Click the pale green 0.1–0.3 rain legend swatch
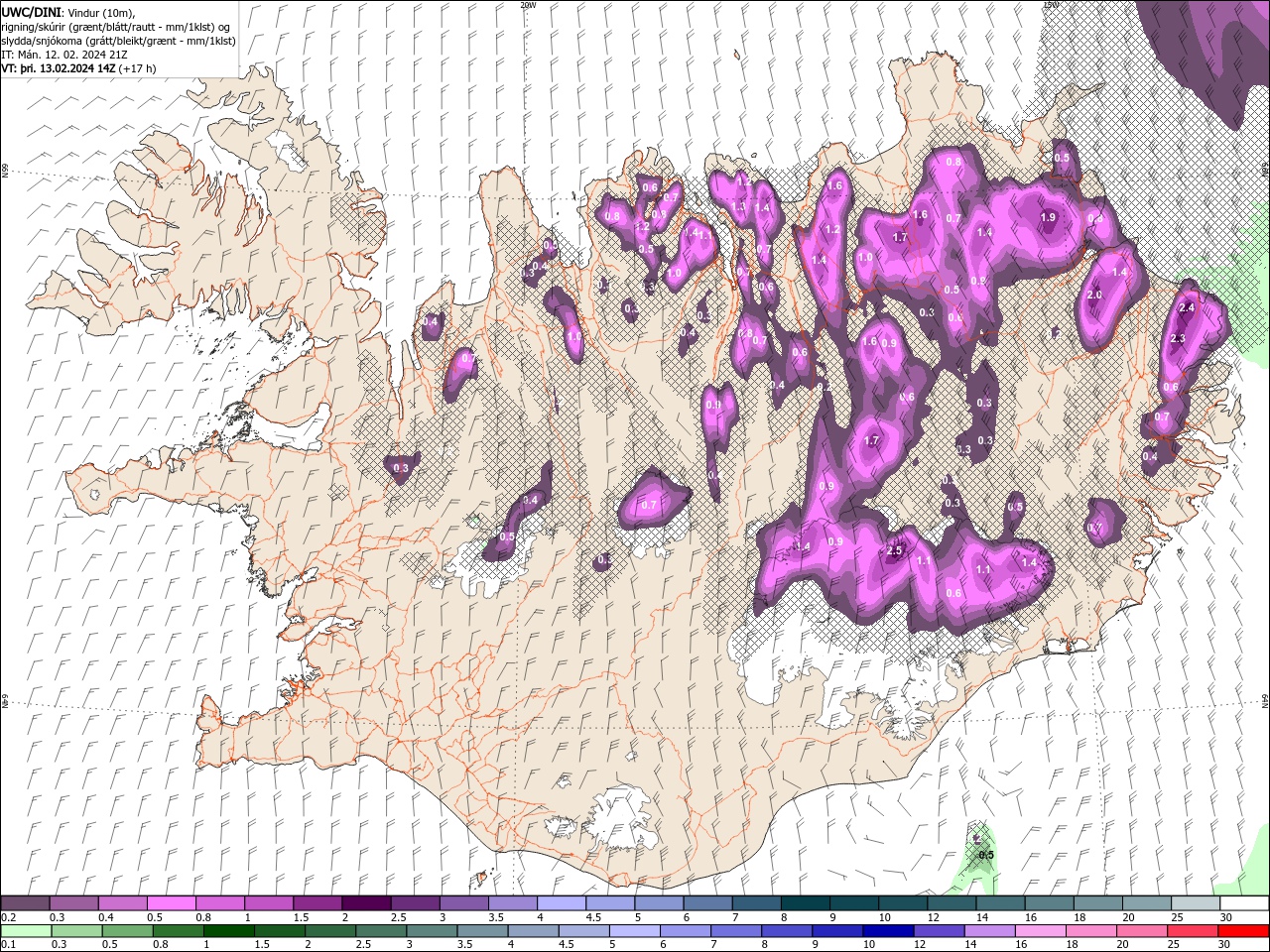This screenshot has width=1270, height=952. pyautogui.click(x=26, y=931)
